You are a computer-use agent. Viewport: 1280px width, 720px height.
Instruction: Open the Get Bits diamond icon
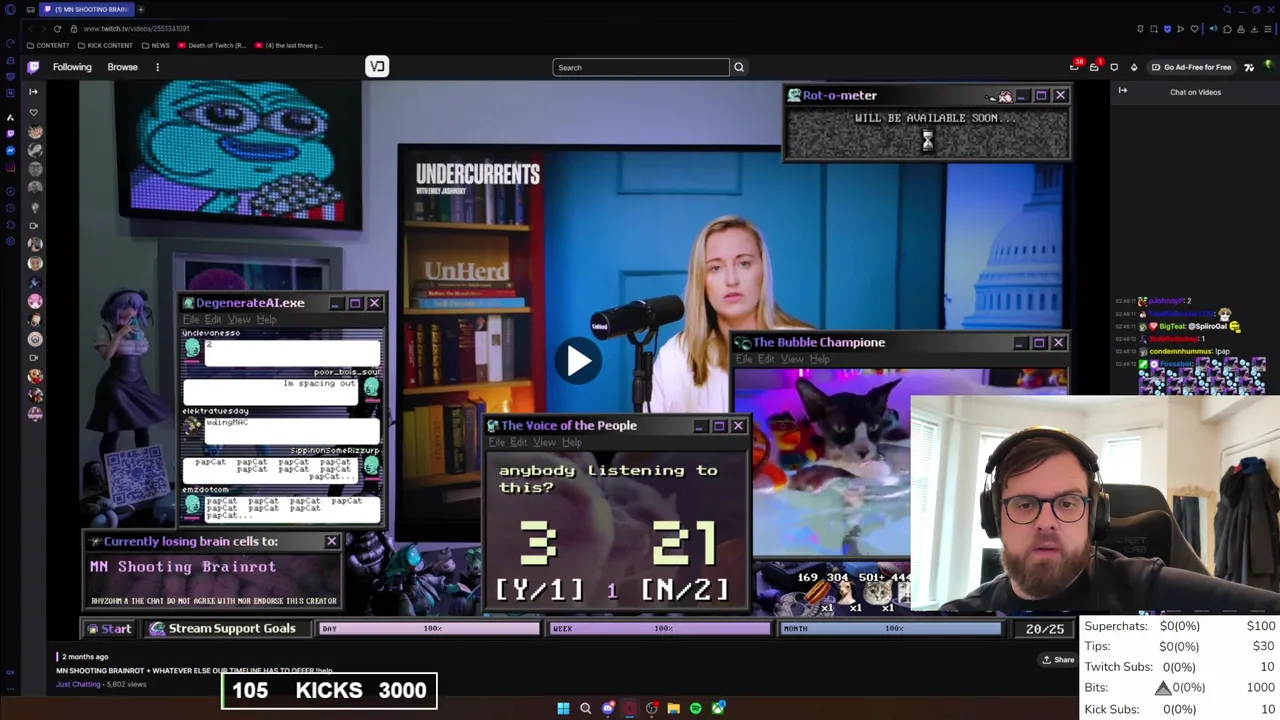[1134, 67]
